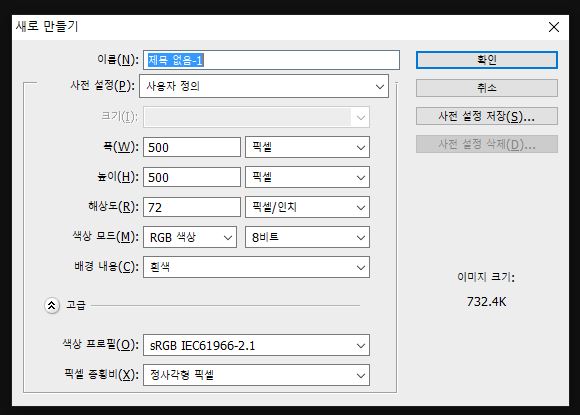Image resolution: width=580 pixels, height=415 pixels.
Task: Click the 높이(H) height input field
Action: coord(192,177)
